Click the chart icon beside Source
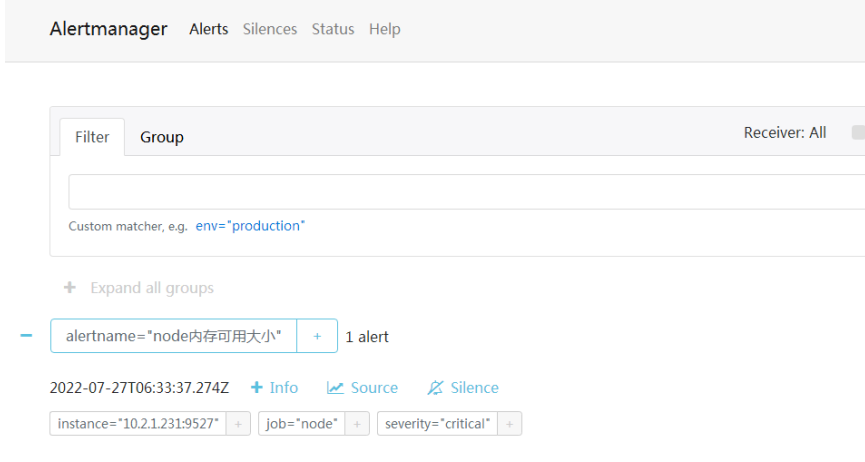865x462 pixels. pyautogui.click(x=335, y=387)
